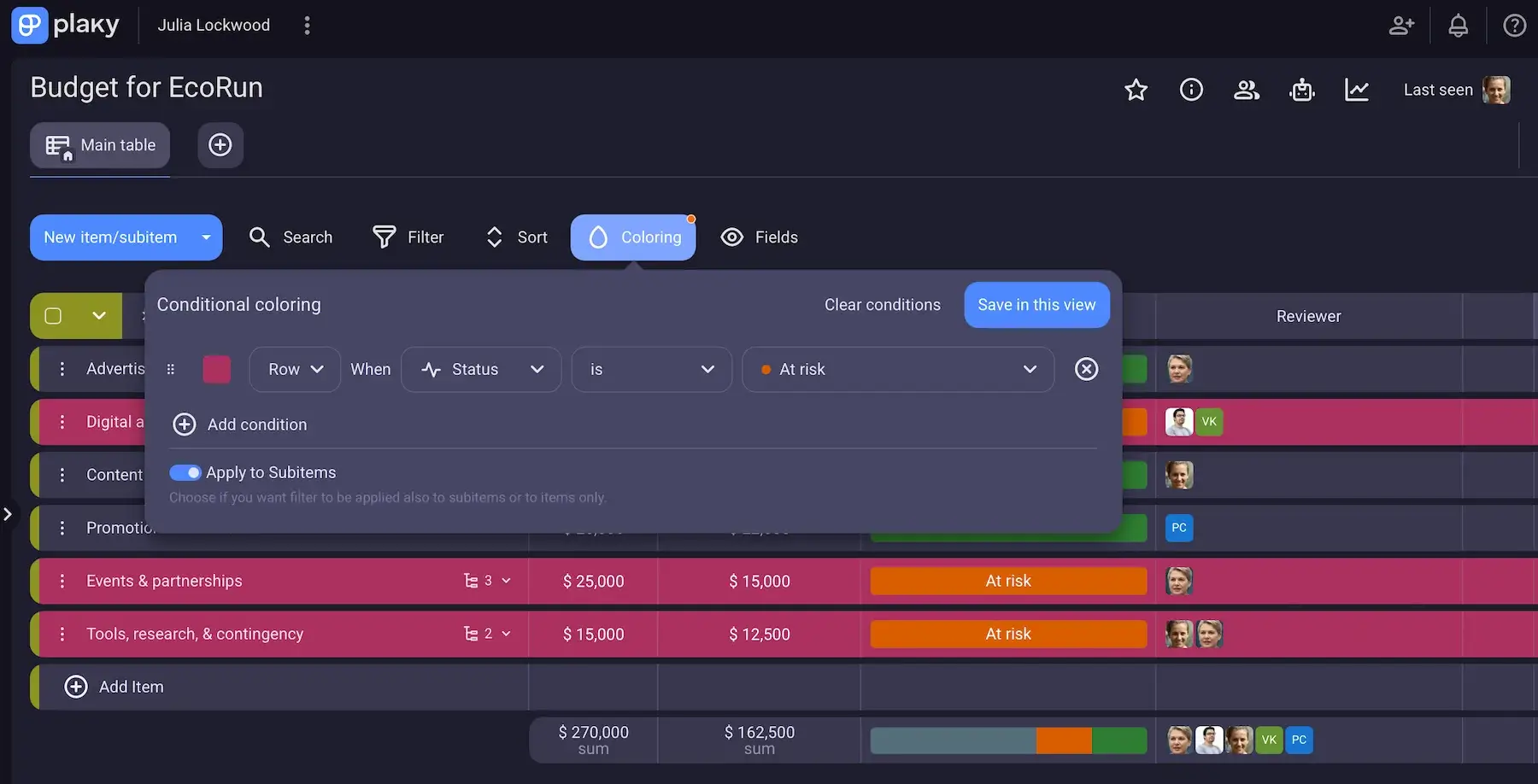Open Events & partnerships row options menu
The image size is (1538, 784).
click(62, 581)
